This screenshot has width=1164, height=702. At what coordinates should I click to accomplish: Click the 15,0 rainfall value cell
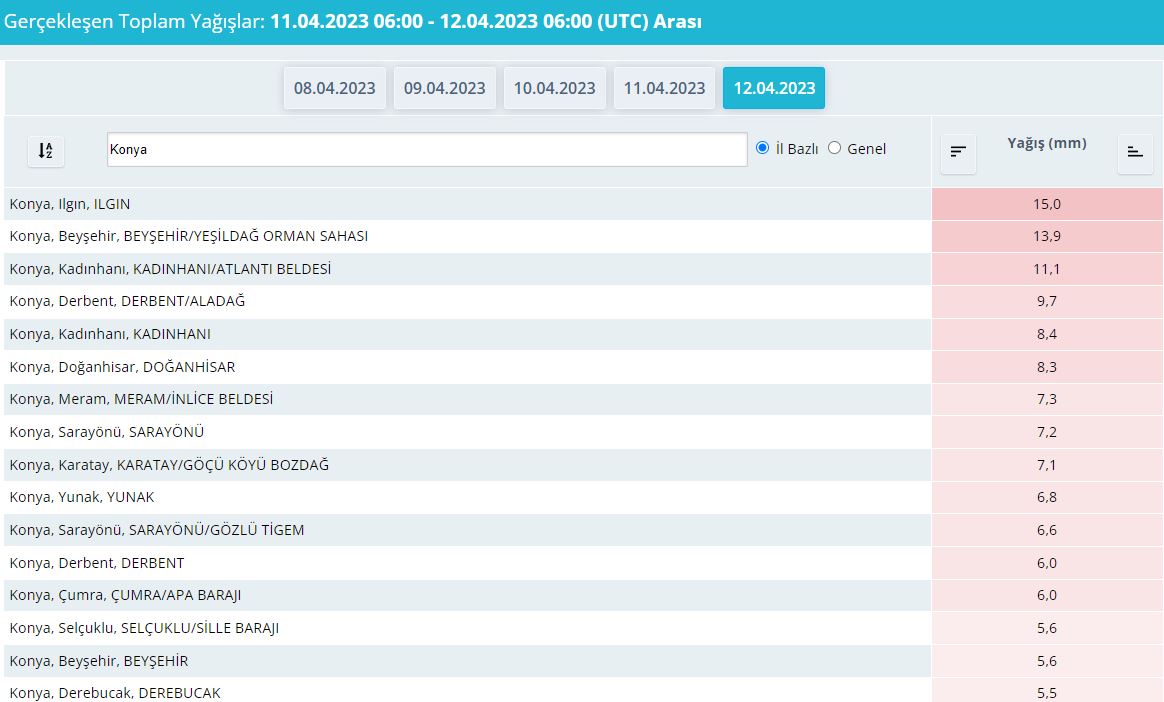[1047, 204]
